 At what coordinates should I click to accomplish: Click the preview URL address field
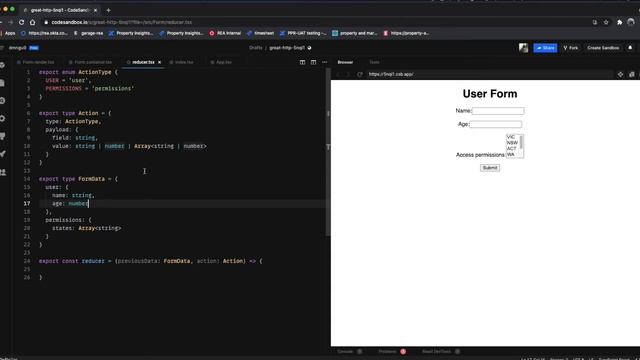point(489,74)
